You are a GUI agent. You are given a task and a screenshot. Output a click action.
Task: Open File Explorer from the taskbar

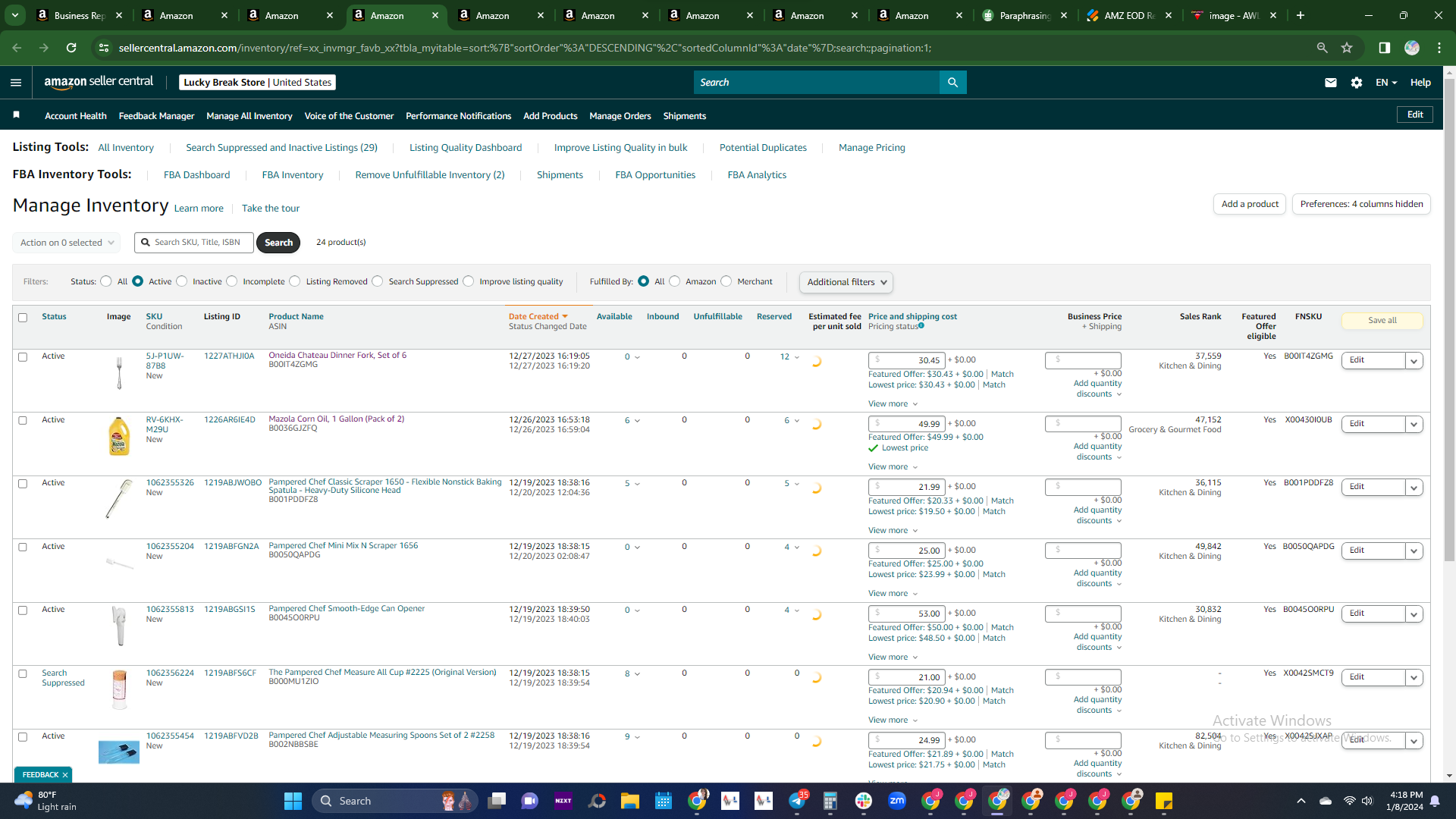(630, 801)
